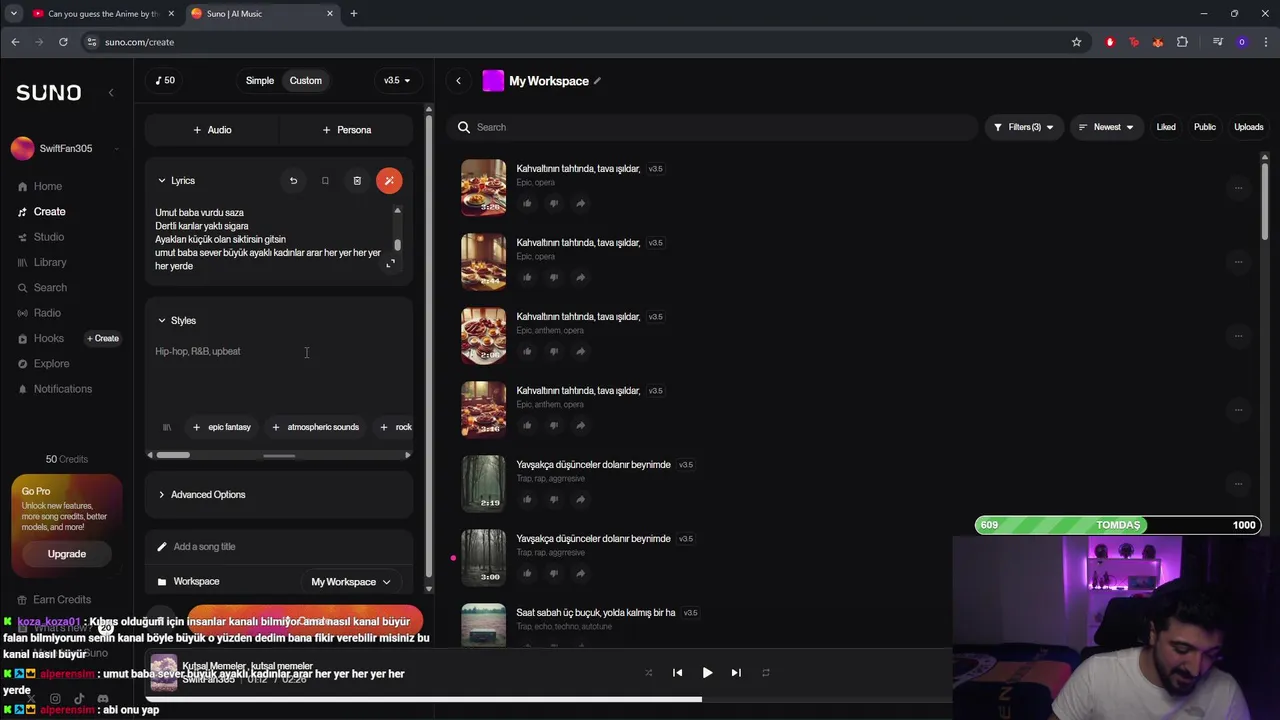Switch to Simple mode

click(x=260, y=81)
